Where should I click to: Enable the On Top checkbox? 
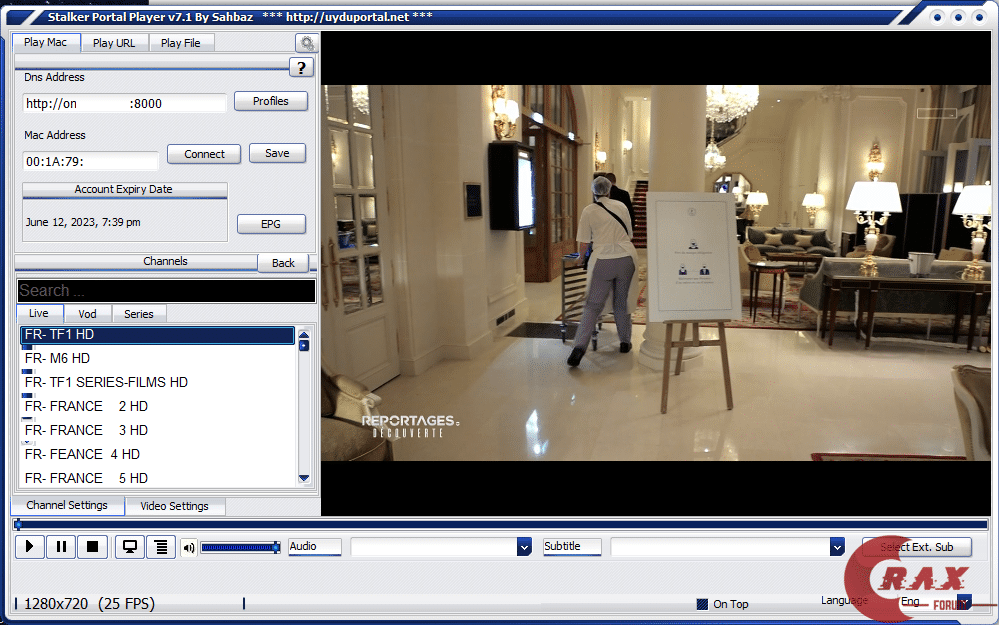[x=702, y=604]
